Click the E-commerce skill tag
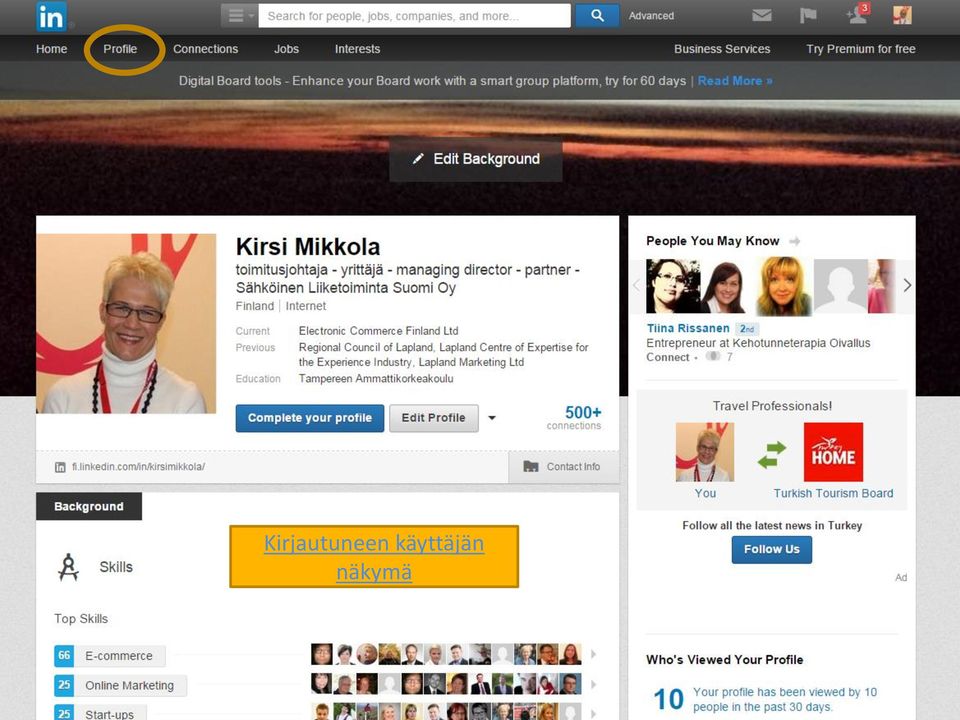This screenshot has height=720, width=960. click(119, 656)
